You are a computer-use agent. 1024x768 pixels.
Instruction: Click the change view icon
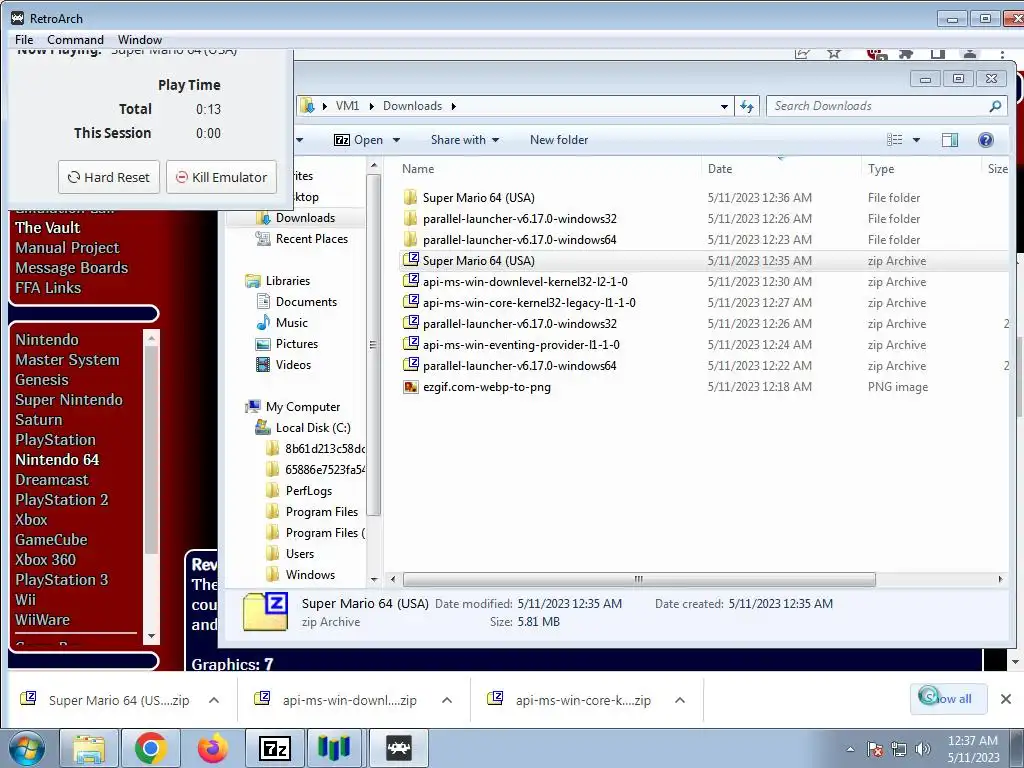point(895,140)
